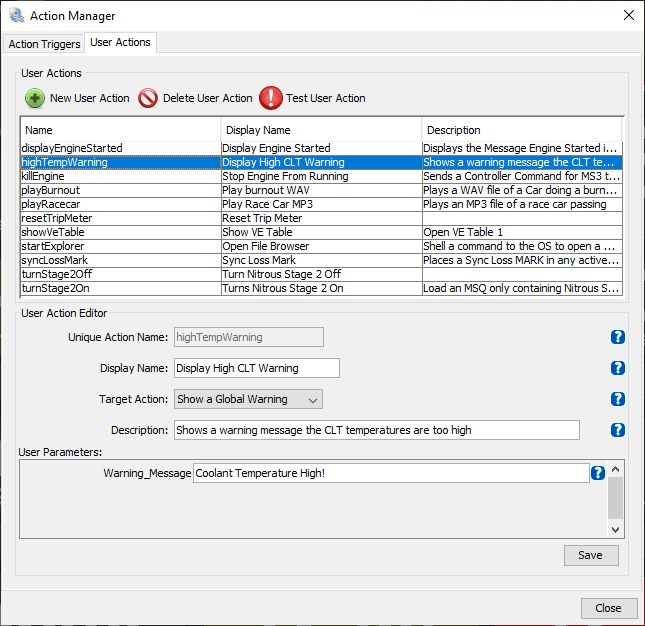
Task: Click 'Shows a warning message' table cell
Action: click(522, 162)
